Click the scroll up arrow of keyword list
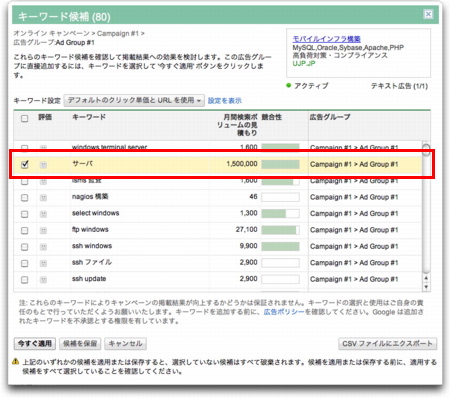Viewport: 450px width, 398px height. (x=426, y=278)
